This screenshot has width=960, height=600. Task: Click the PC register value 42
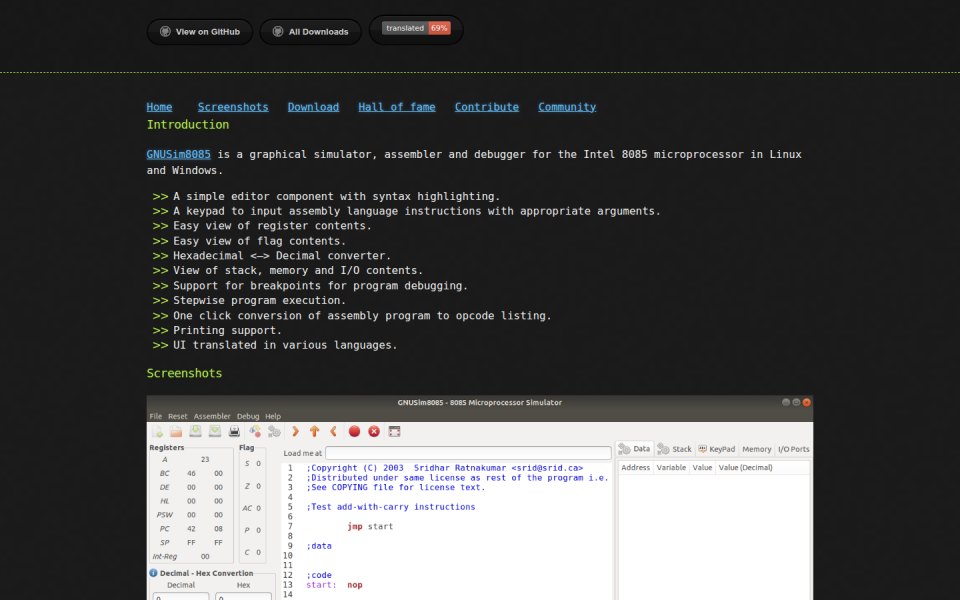(x=192, y=528)
